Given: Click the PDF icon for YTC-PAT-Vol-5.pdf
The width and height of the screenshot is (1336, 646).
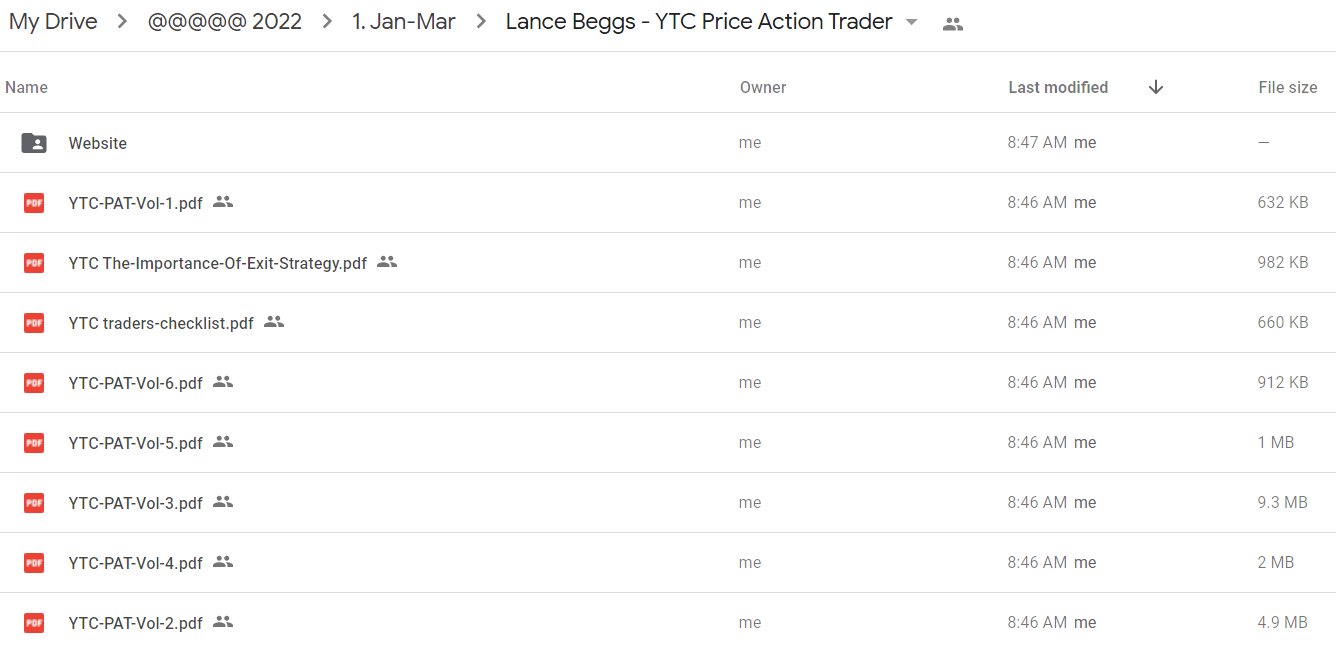Looking at the screenshot, I should 34,443.
